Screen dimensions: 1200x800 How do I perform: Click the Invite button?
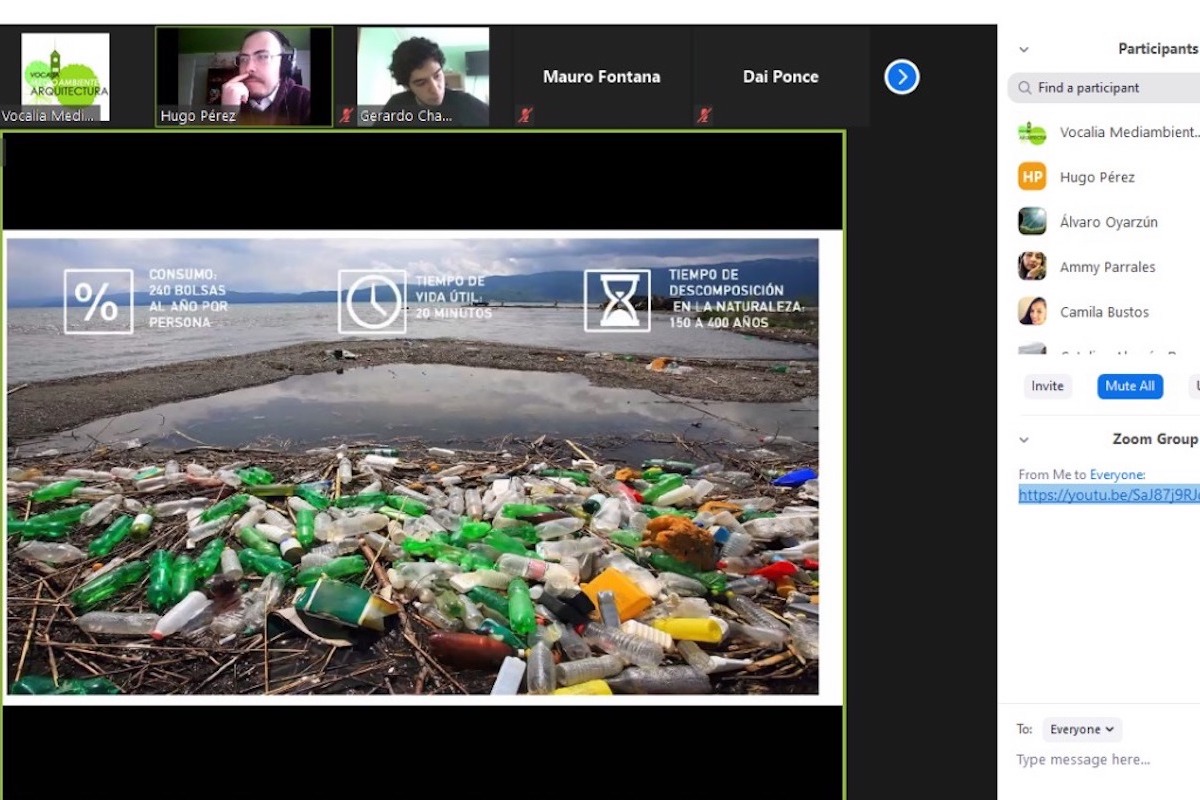pyautogui.click(x=1048, y=386)
